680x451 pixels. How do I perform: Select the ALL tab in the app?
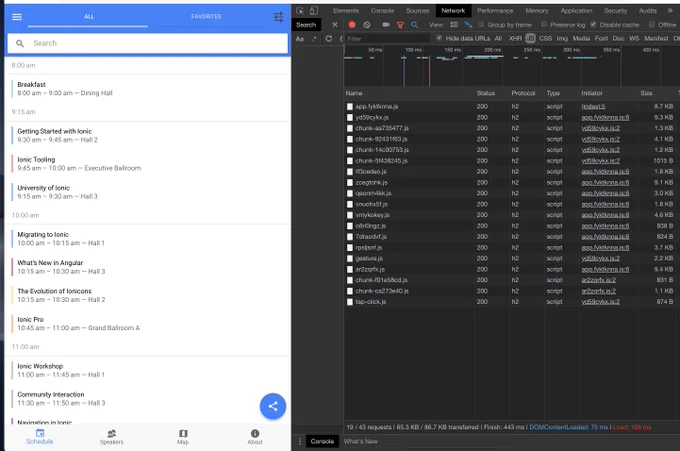click(x=89, y=16)
